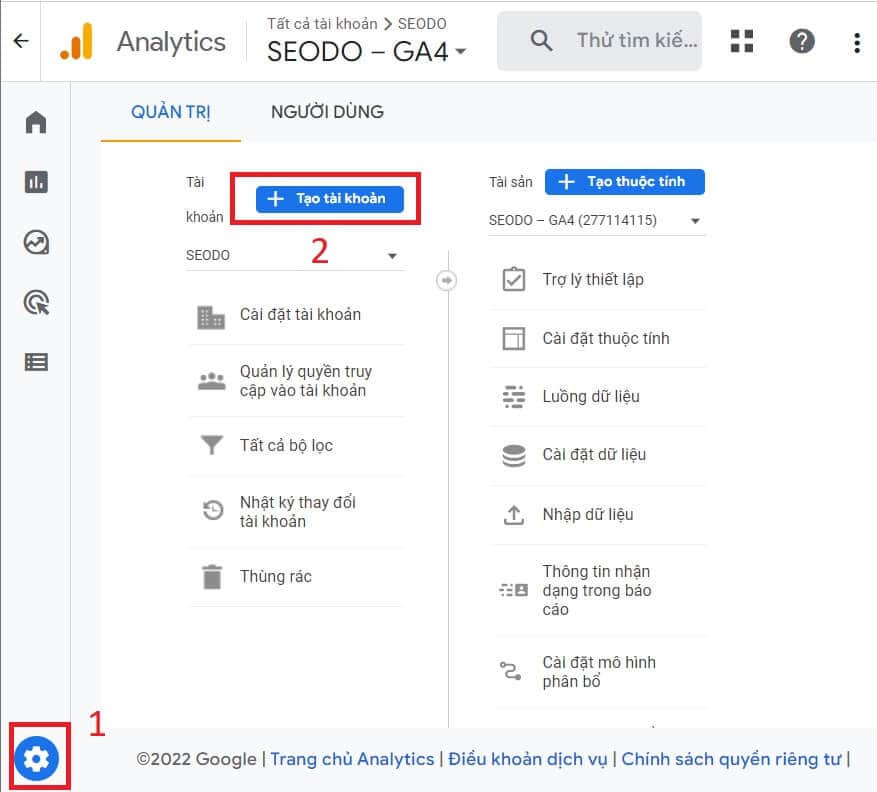Click the stream icon for Luồng dữ liệu

pyautogui.click(x=513, y=397)
